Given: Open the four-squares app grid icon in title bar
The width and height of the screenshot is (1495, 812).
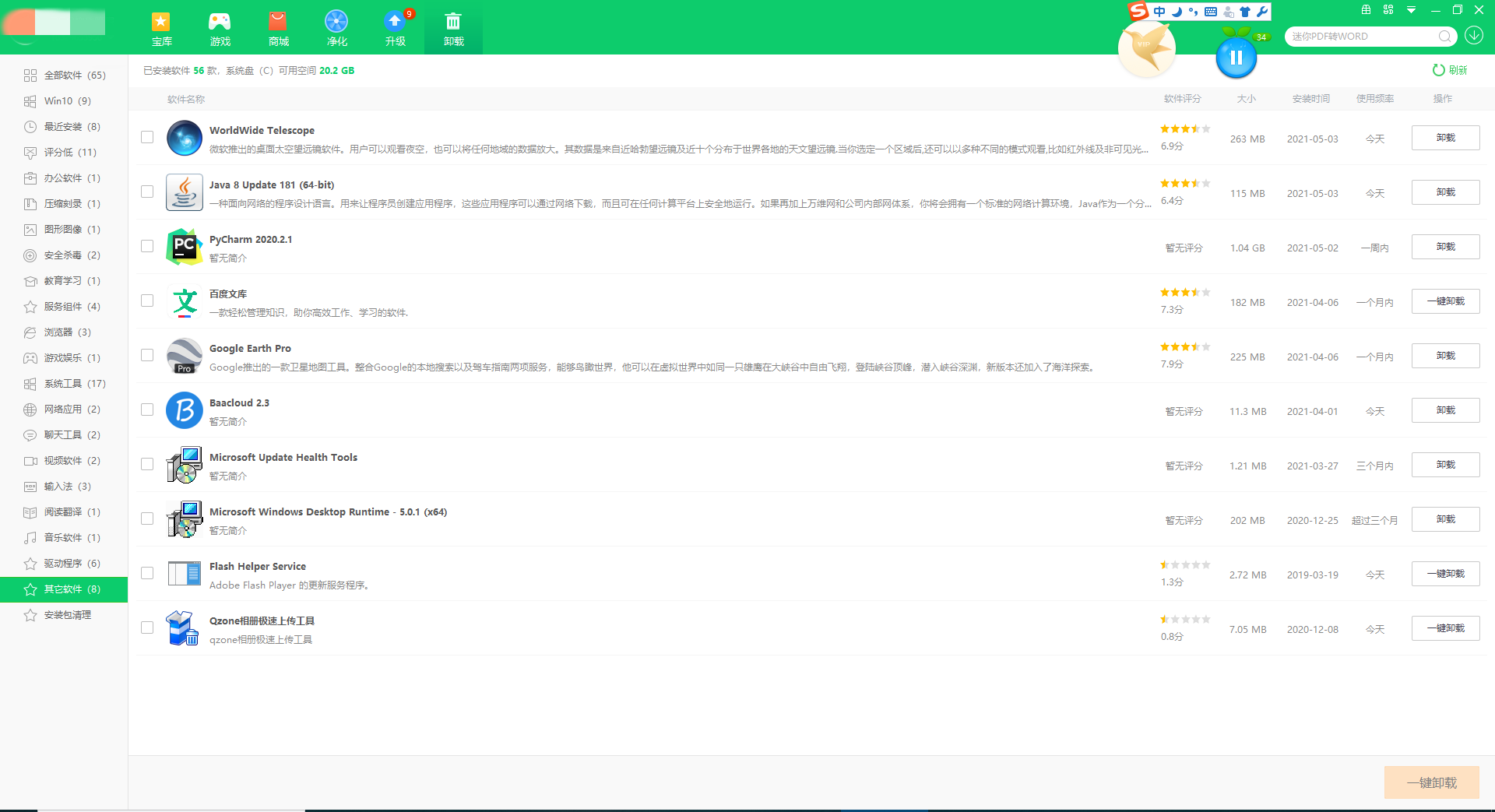Looking at the screenshot, I should coord(1388,10).
